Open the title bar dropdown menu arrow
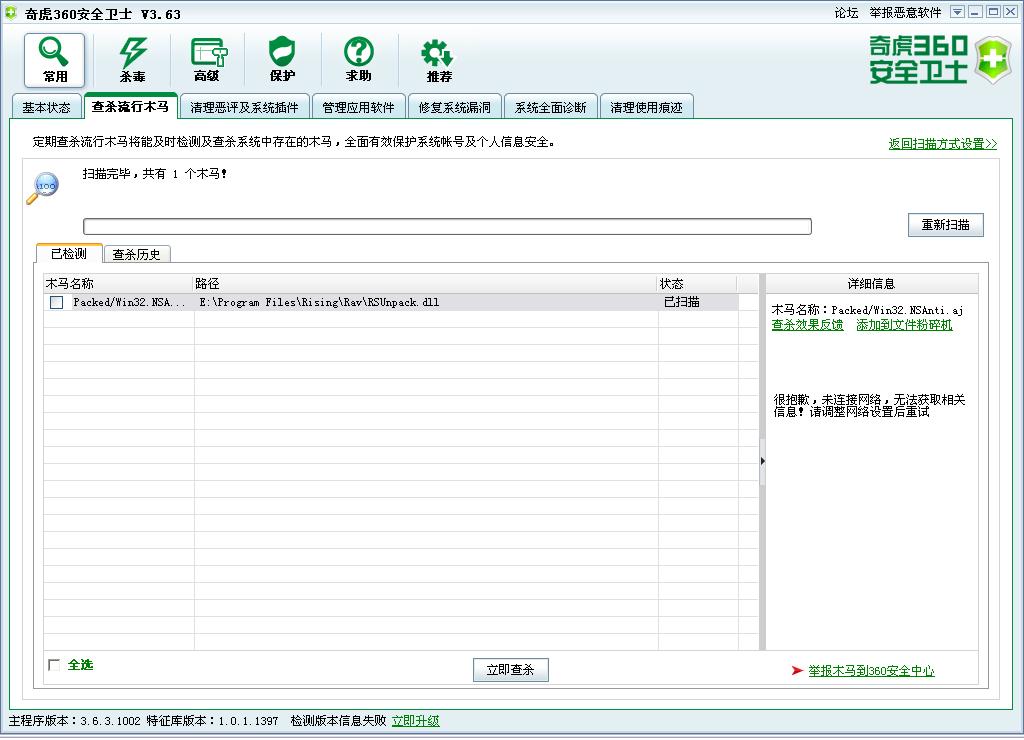Image resolution: width=1024 pixels, height=740 pixels. (x=957, y=12)
